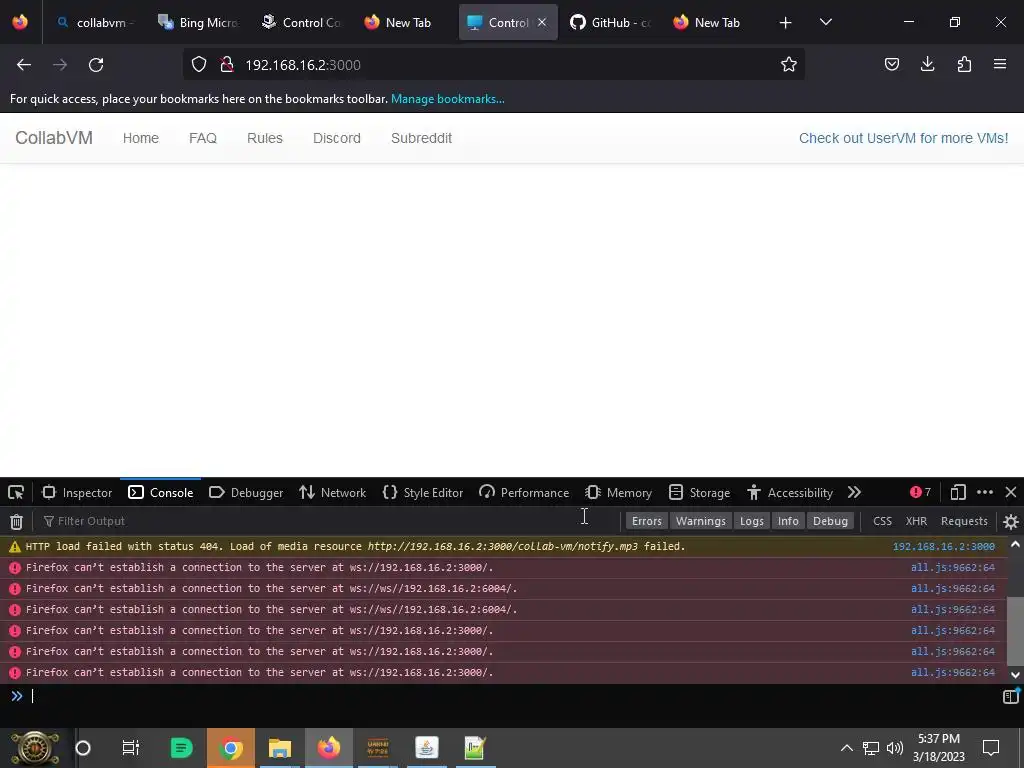1024x768 pixels.
Task: Switch to the Network devtools tab
Action: [332, 492]
